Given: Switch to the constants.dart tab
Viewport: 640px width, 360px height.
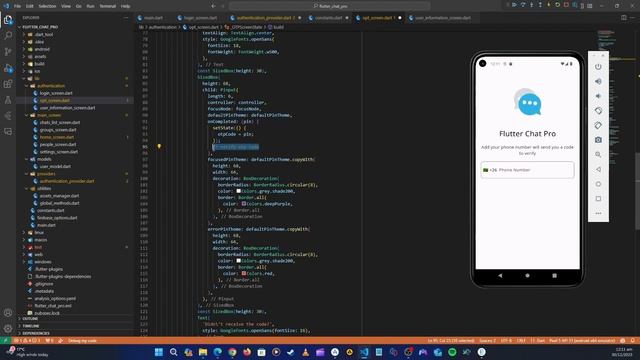Looking at the screenshot, I should pyautogui.click(x=328, y=18).
